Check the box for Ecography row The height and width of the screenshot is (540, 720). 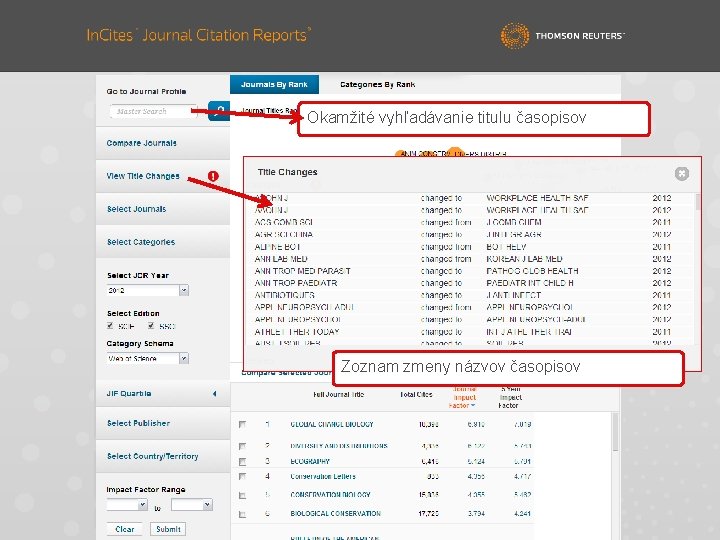242,461
